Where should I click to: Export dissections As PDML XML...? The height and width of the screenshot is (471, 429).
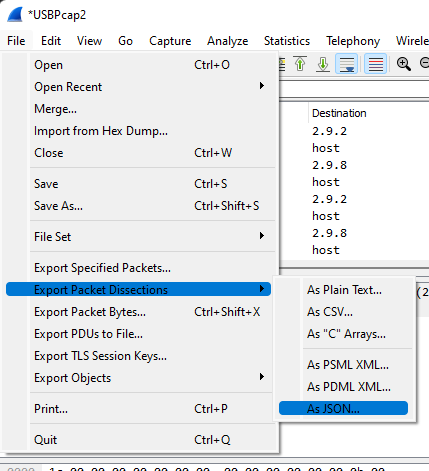(x=343, y=387)
